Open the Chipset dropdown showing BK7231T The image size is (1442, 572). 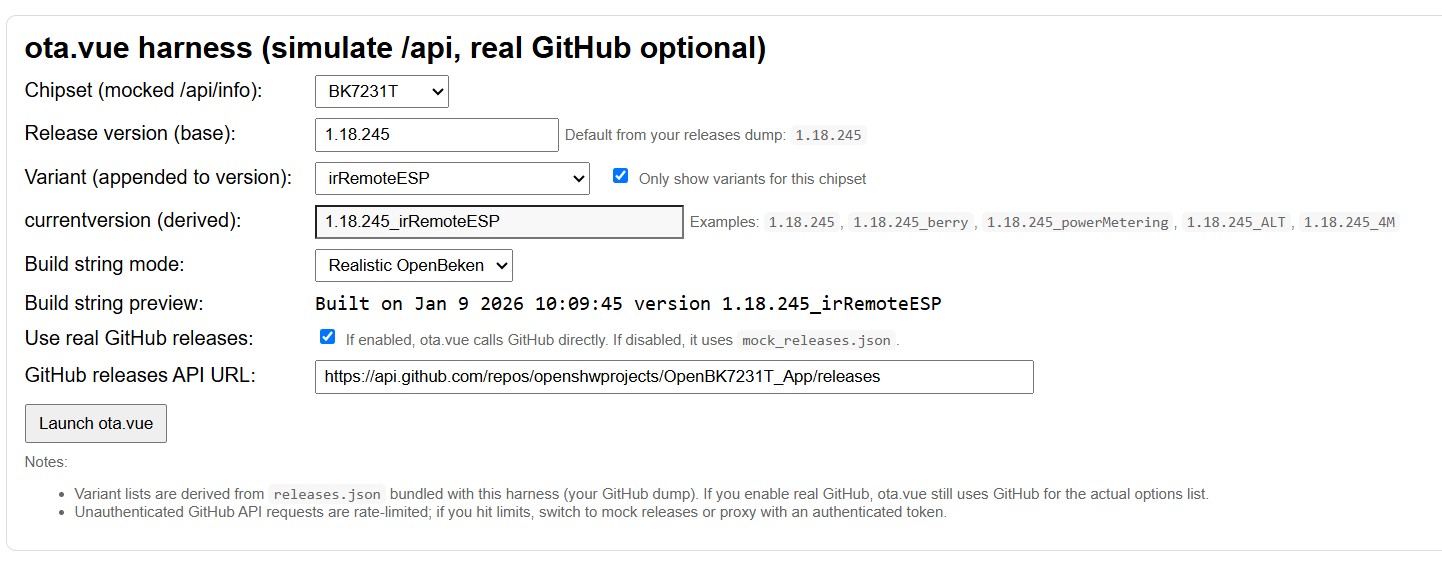click(381, 92)
